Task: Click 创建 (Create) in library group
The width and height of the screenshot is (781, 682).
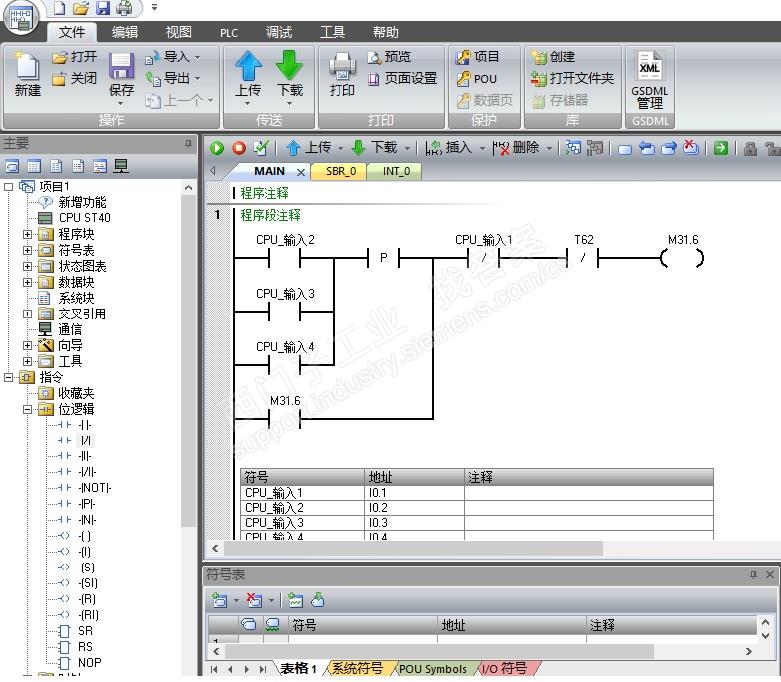Action: (552, 57)
